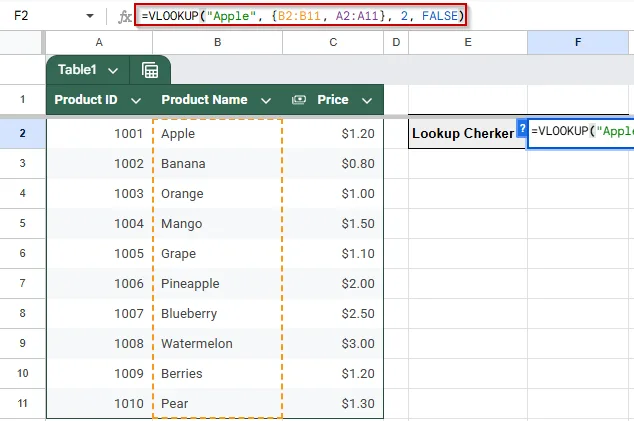Click the $1.30 price cell
The width and height of the screenshot is (634, 421).
pos(333,403)
